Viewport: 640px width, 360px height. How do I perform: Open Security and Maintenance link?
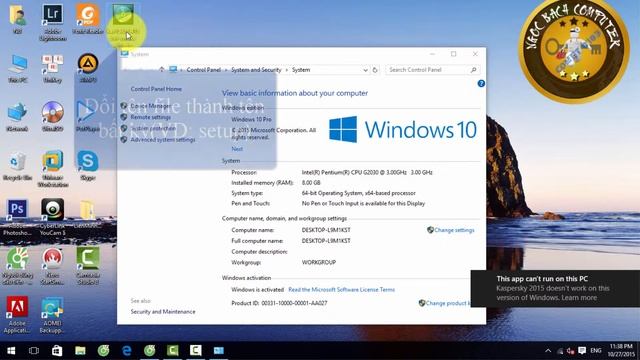click(163, 311)
